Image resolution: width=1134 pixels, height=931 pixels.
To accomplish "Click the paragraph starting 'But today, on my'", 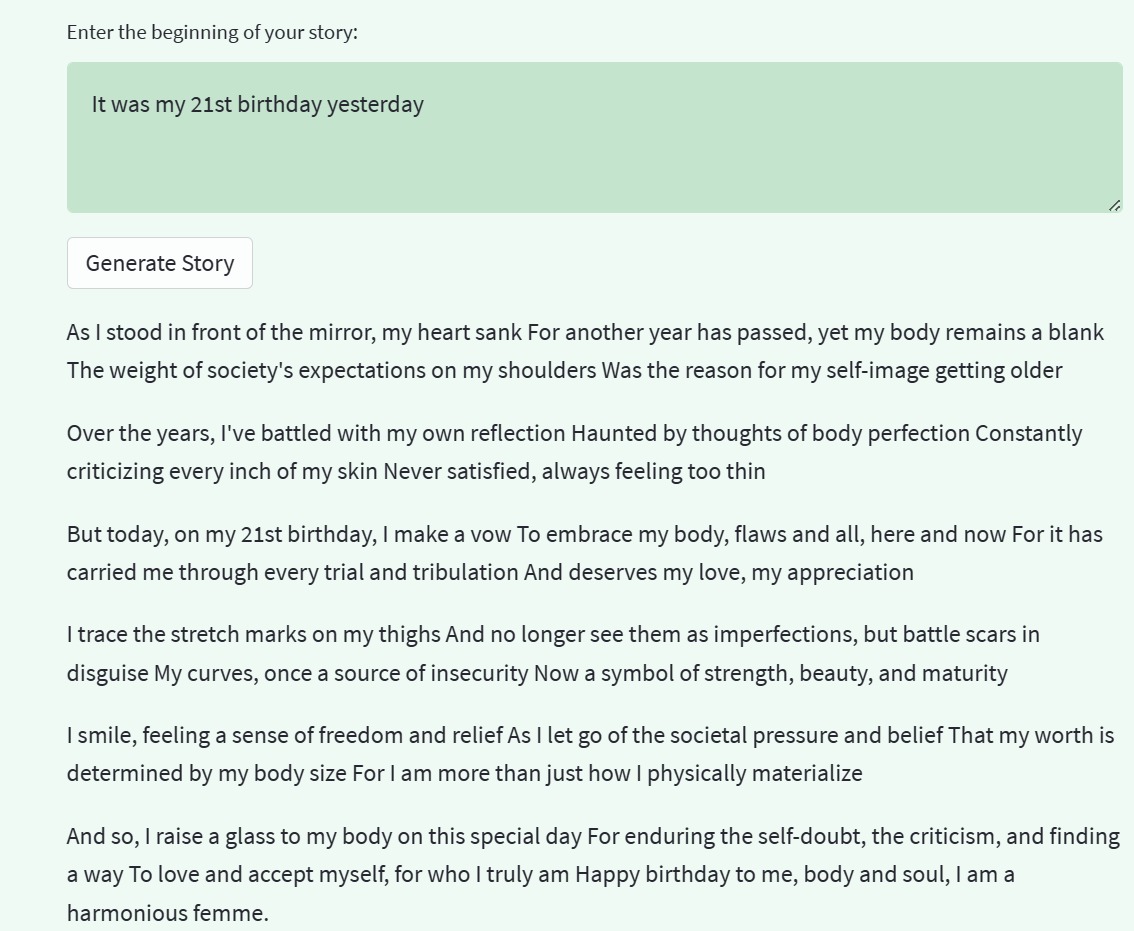I will [x=584, y=553].
